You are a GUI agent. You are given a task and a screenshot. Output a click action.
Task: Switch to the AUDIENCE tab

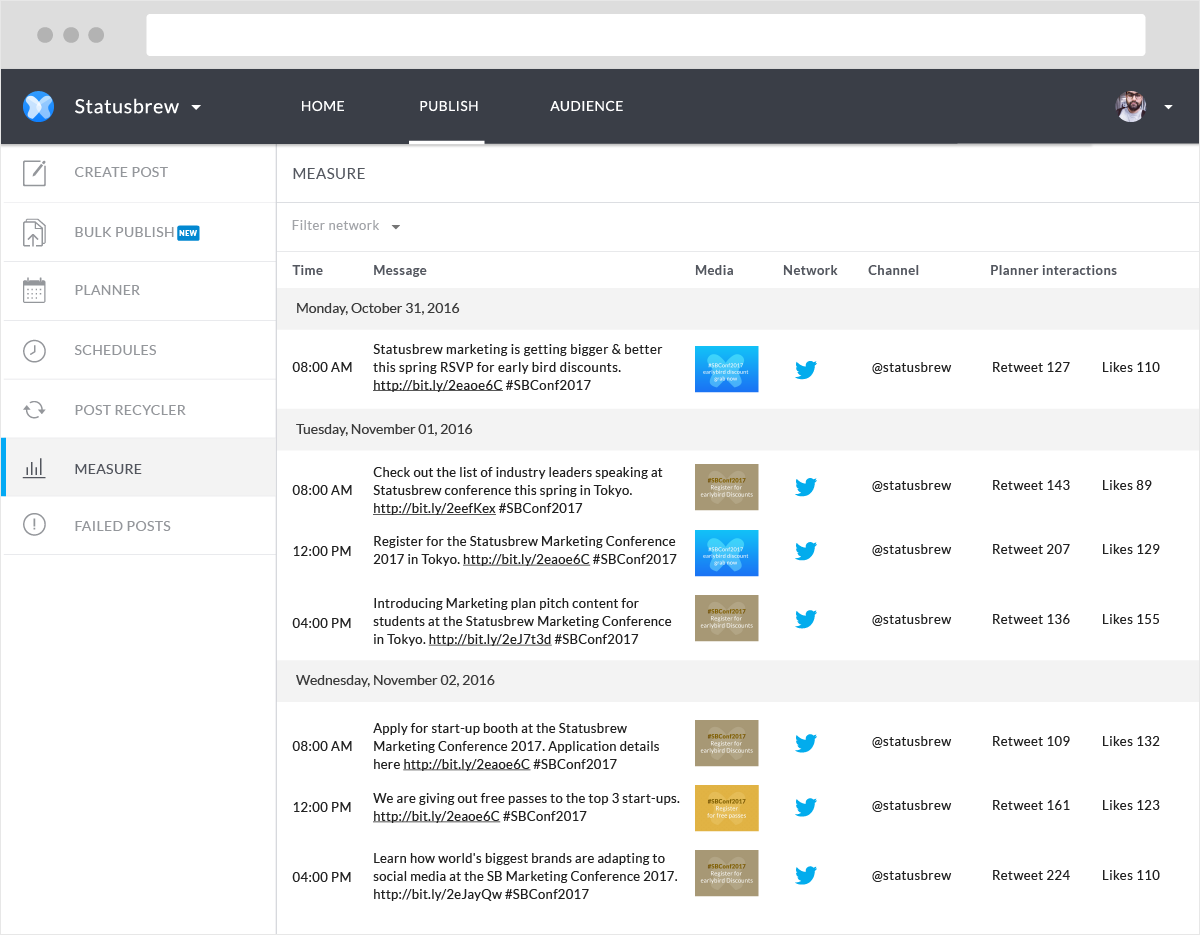pos(587,106)
